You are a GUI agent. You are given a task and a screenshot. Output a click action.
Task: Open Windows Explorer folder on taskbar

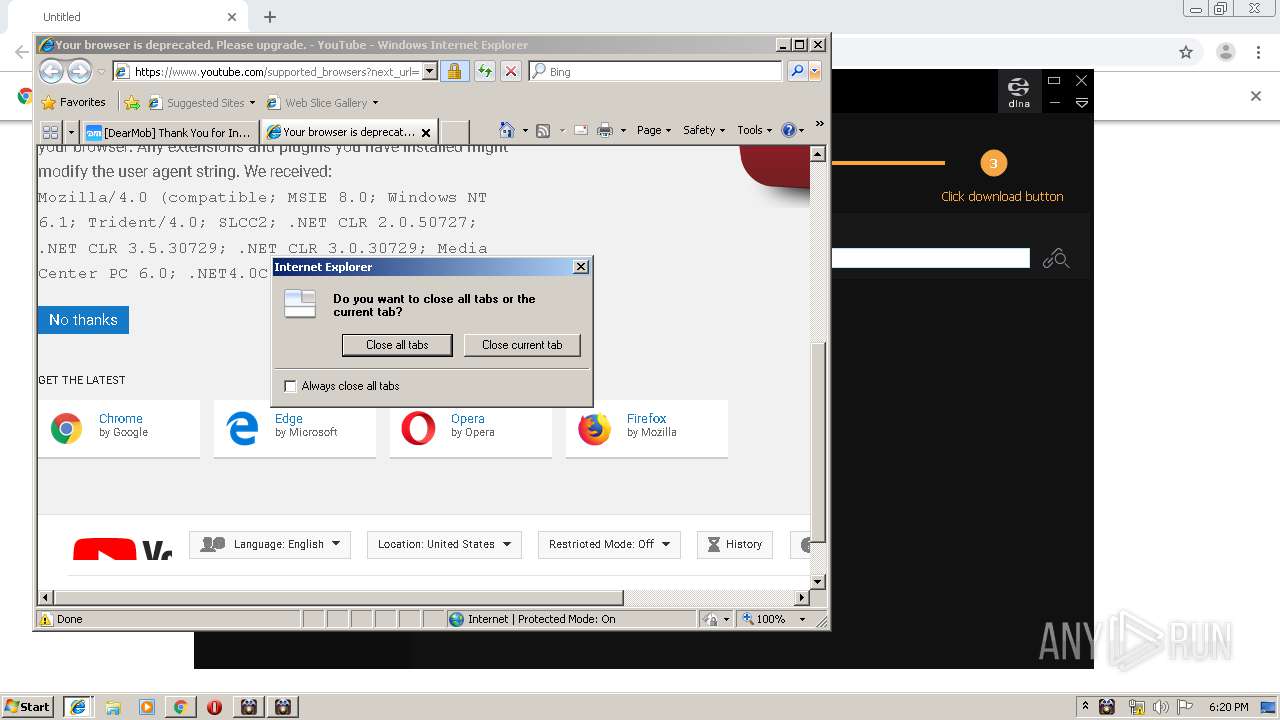pyautogui.click(x=113, y=707)
